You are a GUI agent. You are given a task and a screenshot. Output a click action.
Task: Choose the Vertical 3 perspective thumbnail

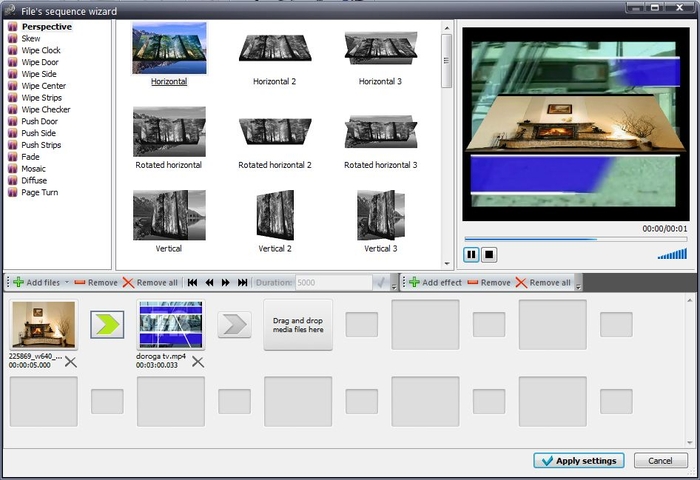point(380,215)
